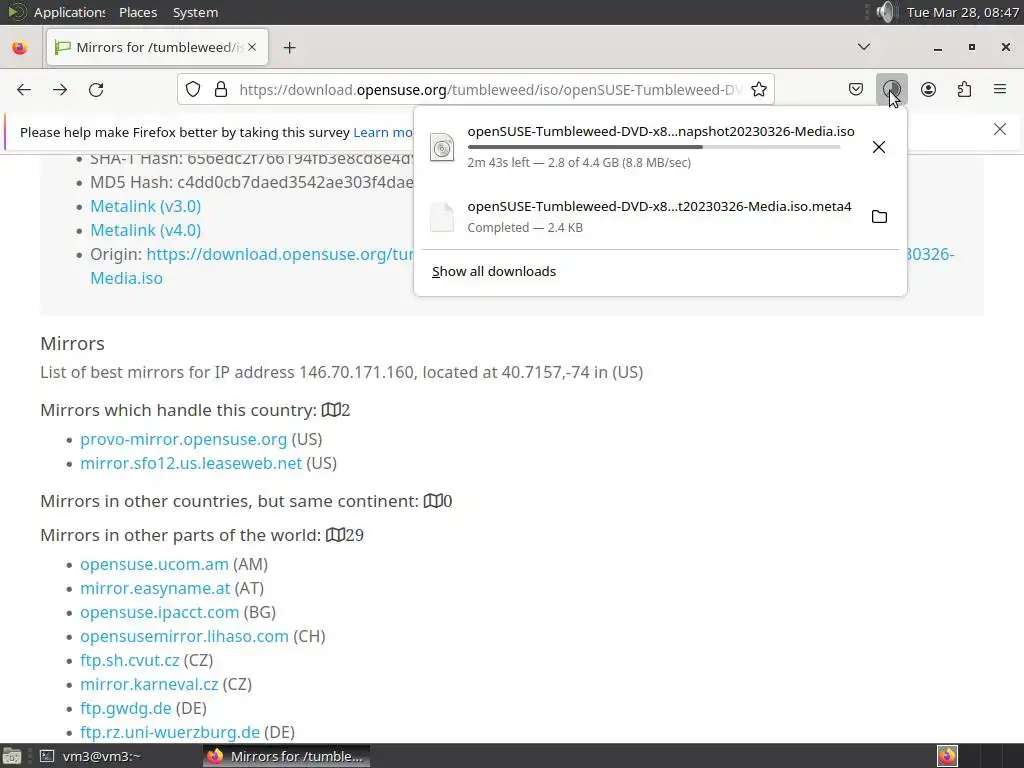Viewport: 1024px width, 768px height.
Task: Select the Mirrors for /tumbleweed tab
Action: coord(157,47)
